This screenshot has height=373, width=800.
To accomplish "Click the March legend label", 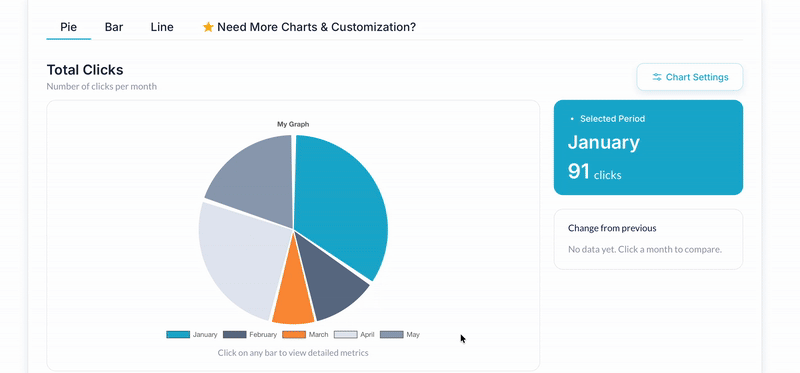I will click(x=318, y=335).
